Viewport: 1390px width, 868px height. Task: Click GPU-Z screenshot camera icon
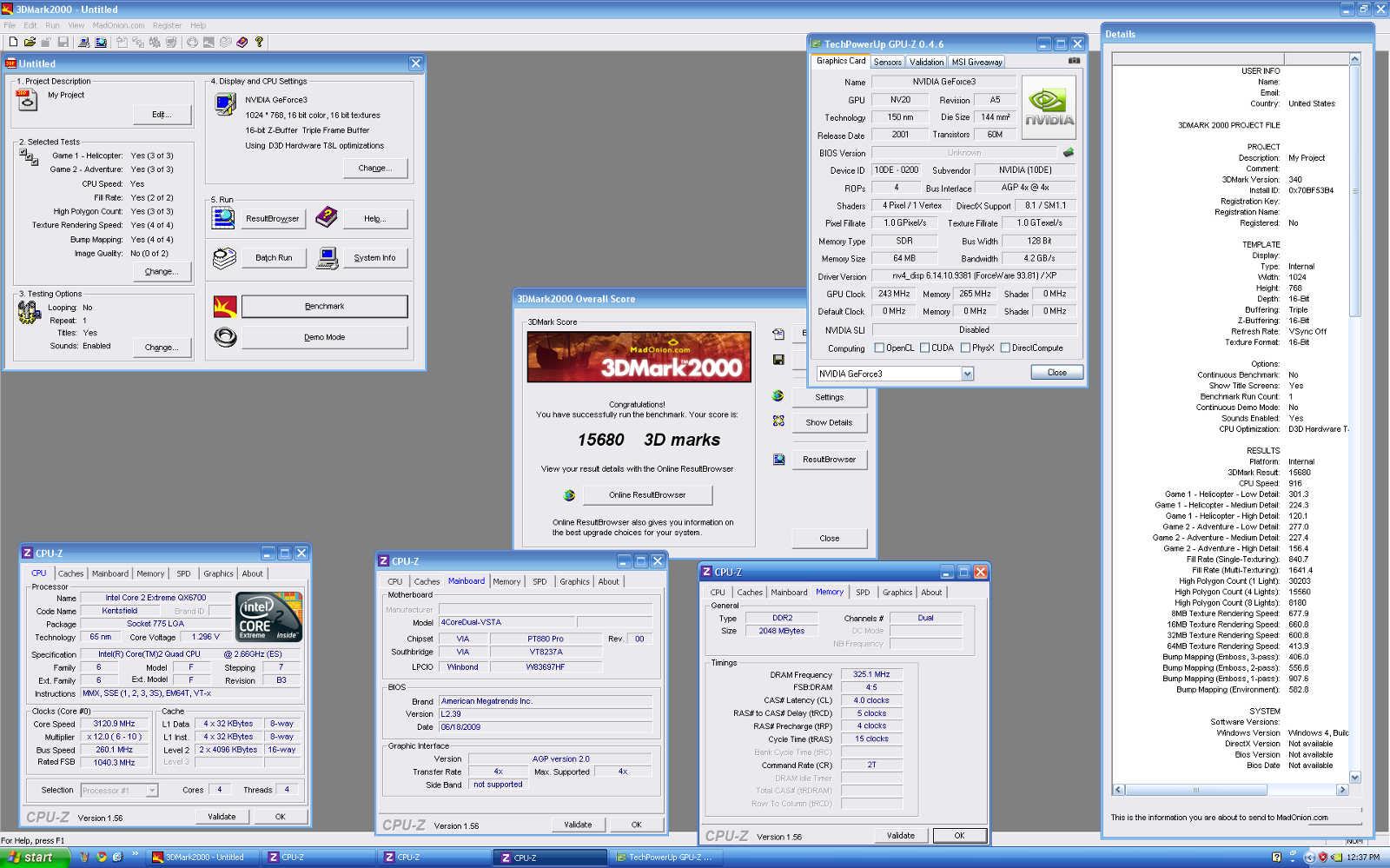1074,61
